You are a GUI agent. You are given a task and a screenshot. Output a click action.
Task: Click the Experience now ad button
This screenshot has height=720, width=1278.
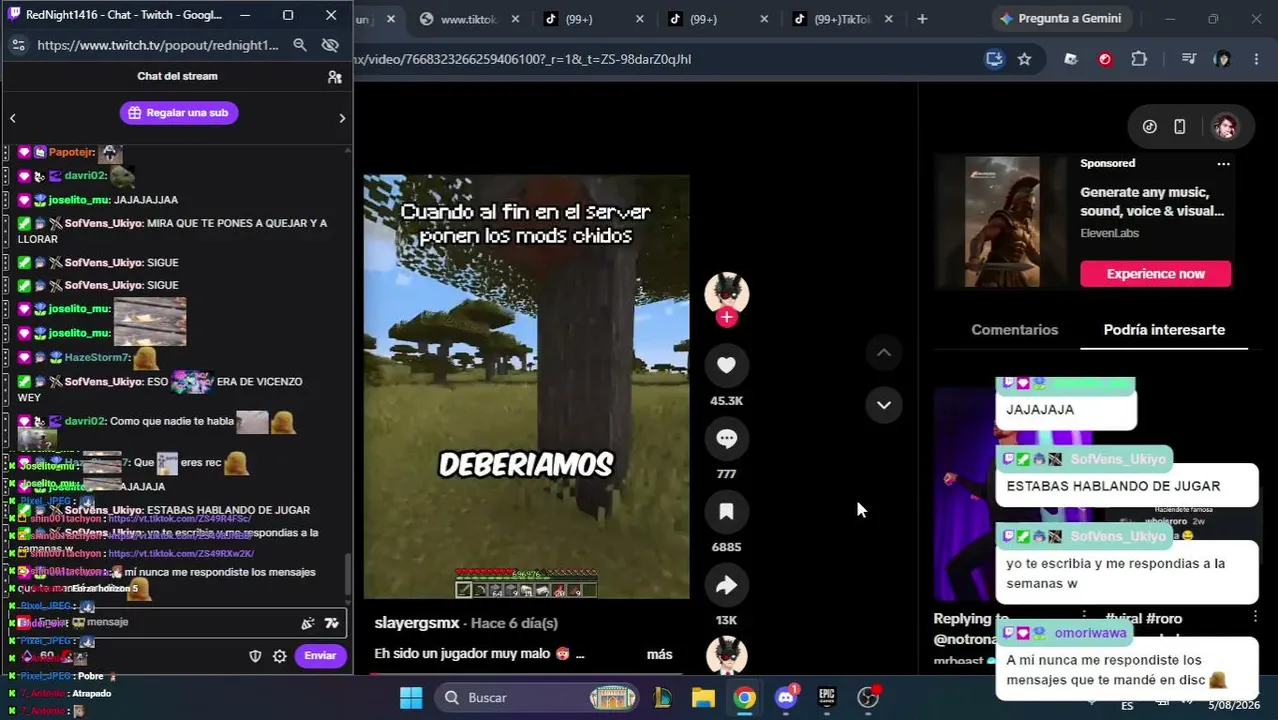pyautogui.click(x=1155, y=274)
